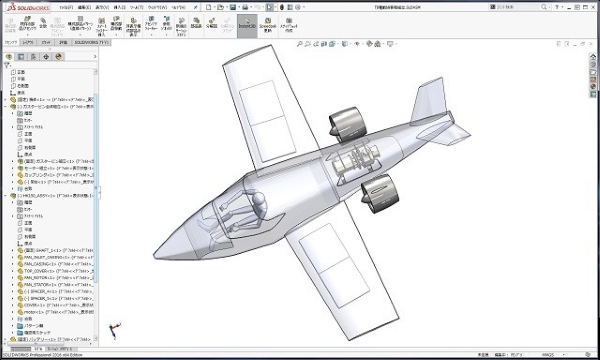Viewport: 600px width, 360px height.
Task: Open the Tools(T) menu
Action: pyautogui.click(x=136, y=7)
